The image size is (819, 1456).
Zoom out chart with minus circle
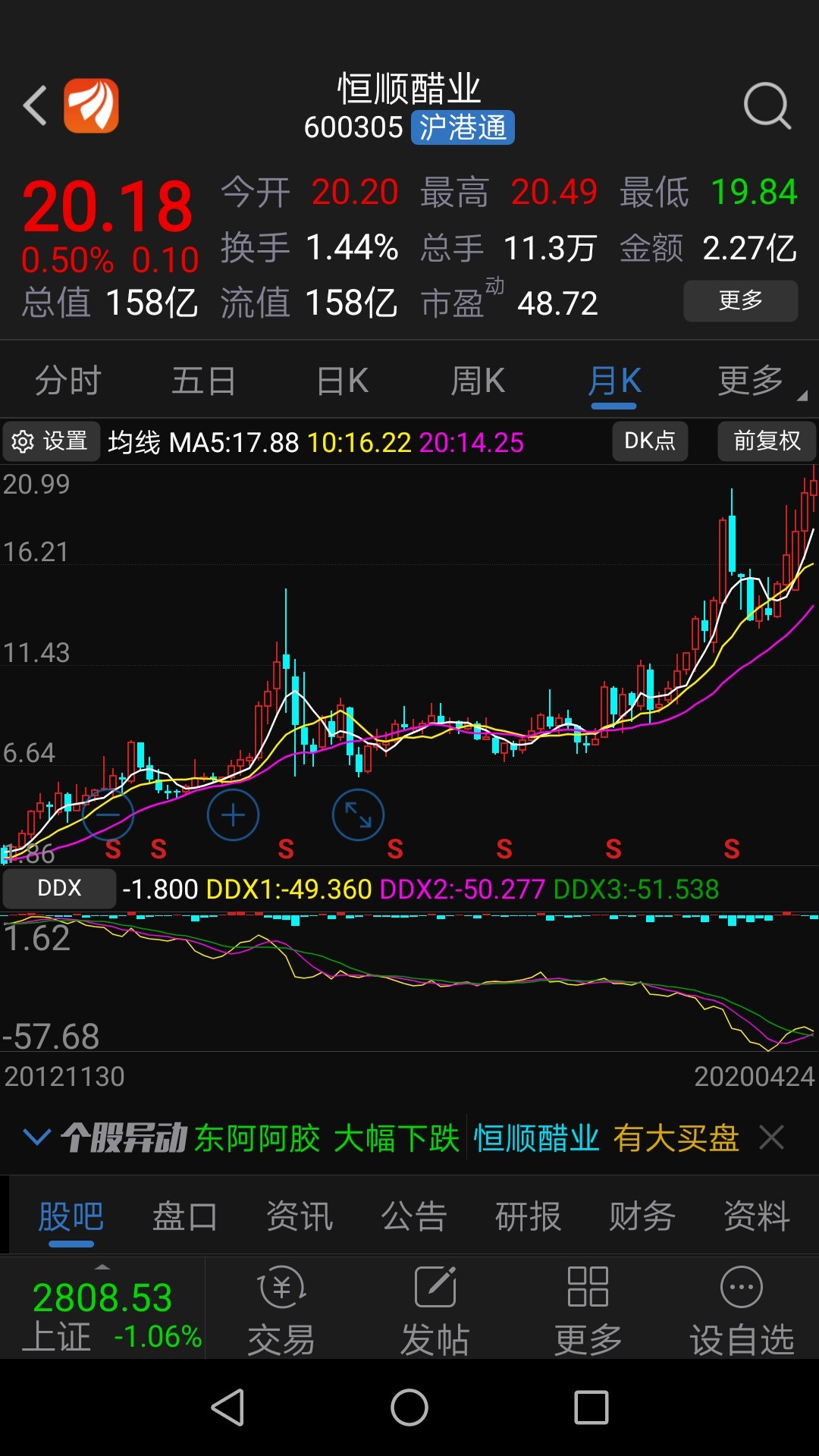[108, 815]
